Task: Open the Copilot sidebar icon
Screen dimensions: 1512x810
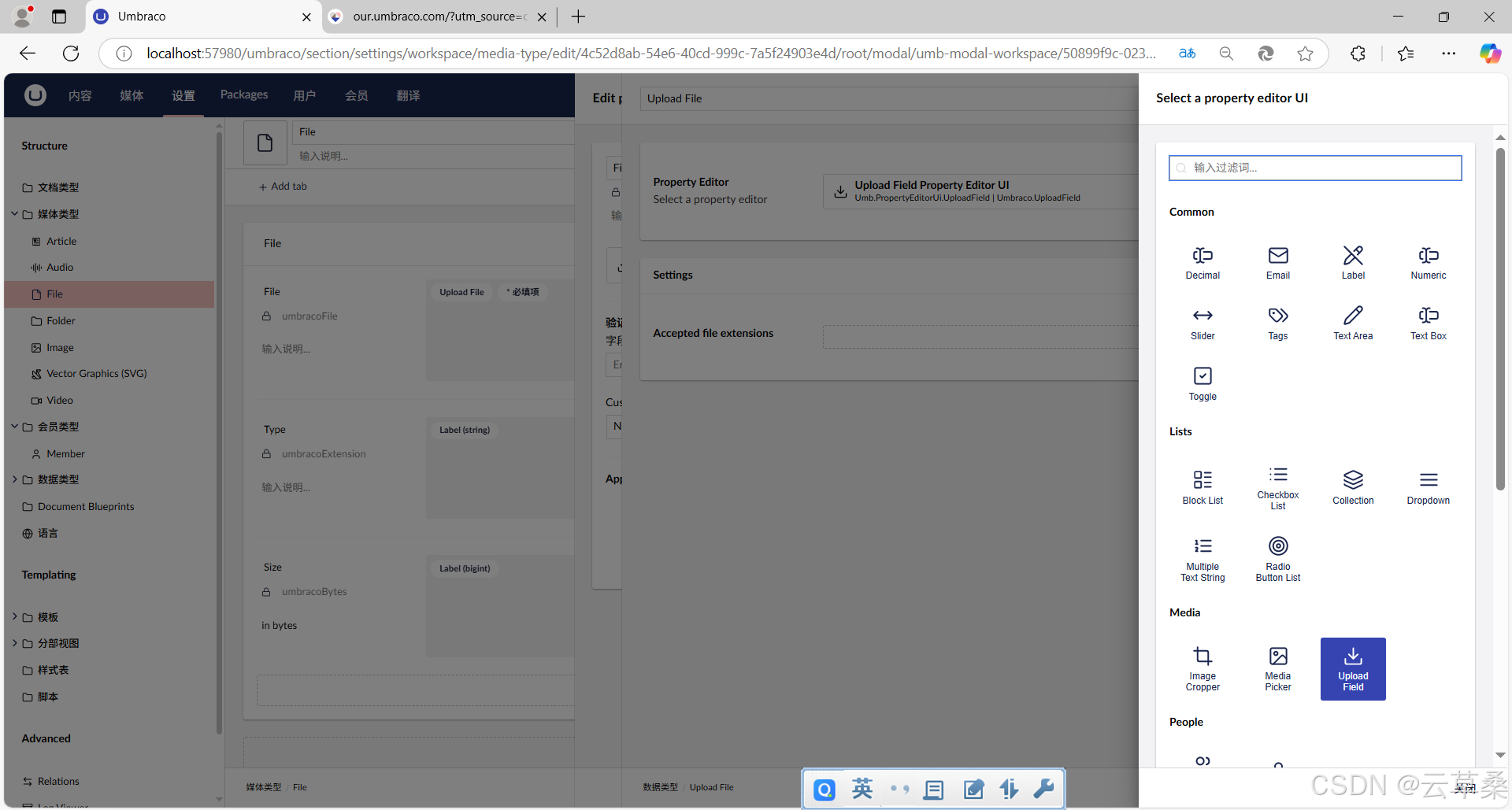Action: tap(1489, 54)
